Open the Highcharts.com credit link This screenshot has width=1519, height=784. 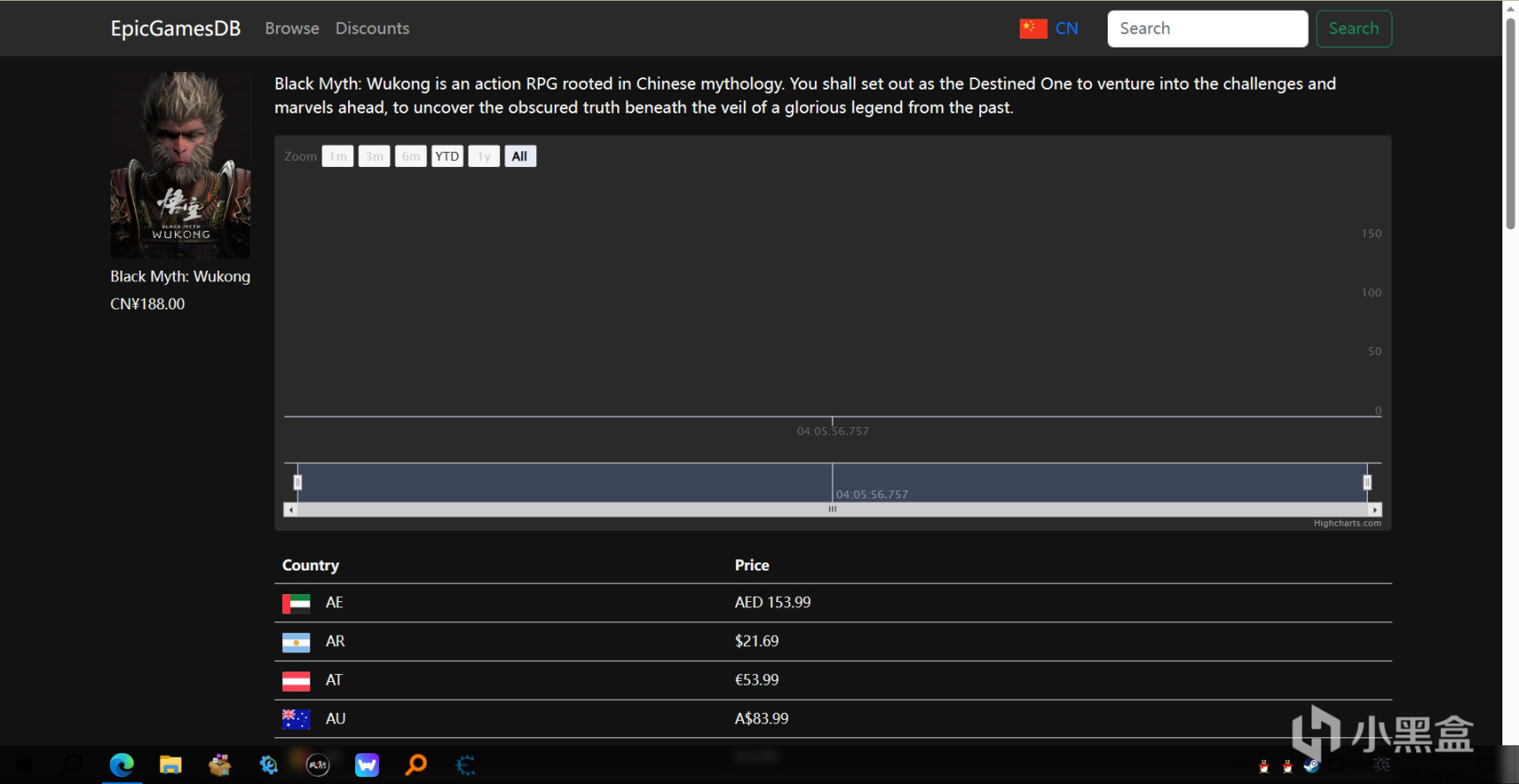1348,523
